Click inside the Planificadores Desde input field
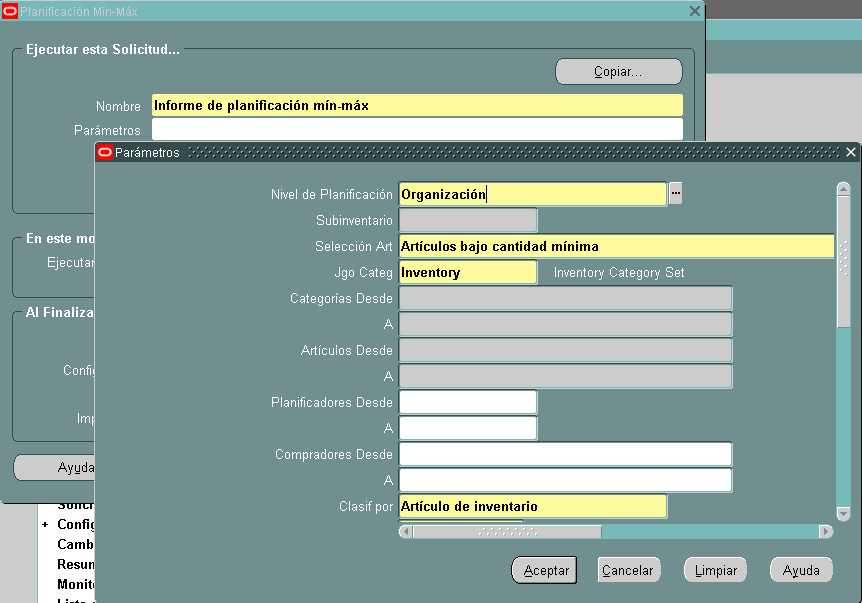Viewport: 862px width, 603px height. 466,402
